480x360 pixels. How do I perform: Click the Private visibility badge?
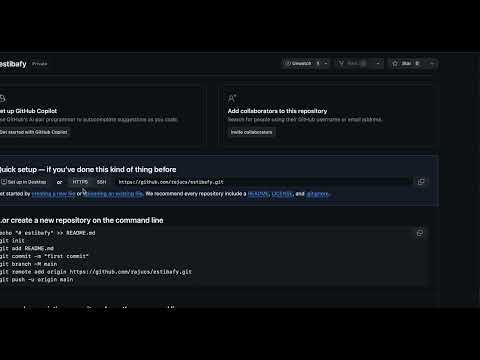pos(40,64)
